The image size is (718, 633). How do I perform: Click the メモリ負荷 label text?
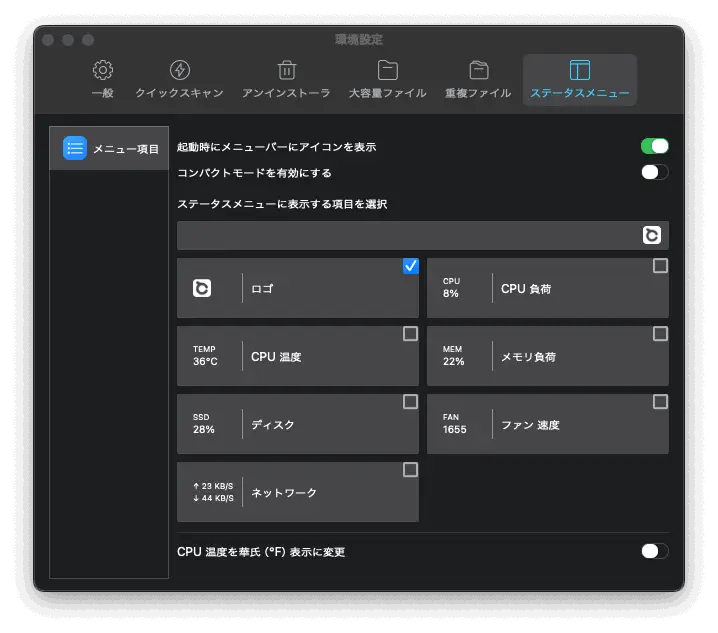(528, 357)
